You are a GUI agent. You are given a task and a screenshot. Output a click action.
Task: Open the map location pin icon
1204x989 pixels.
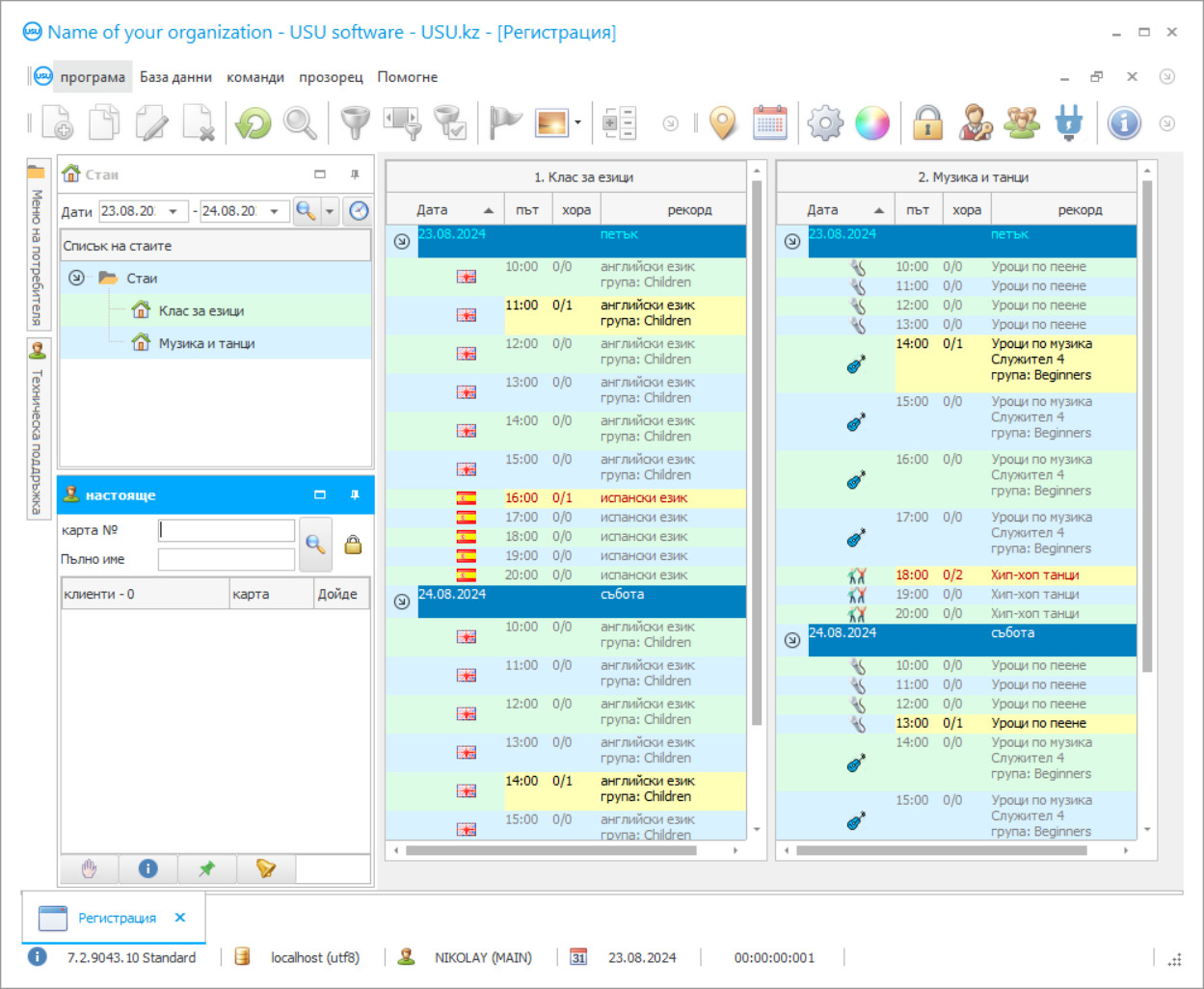(723, 123)
